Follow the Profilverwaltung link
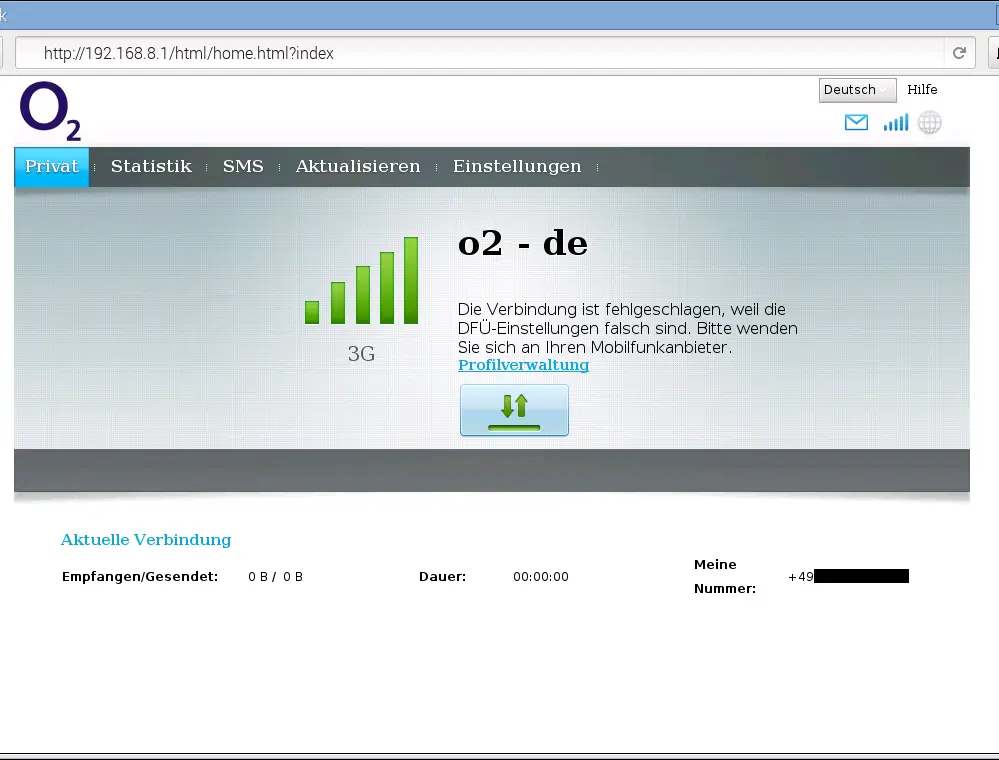Screen dimensions: 999x760 523,365
